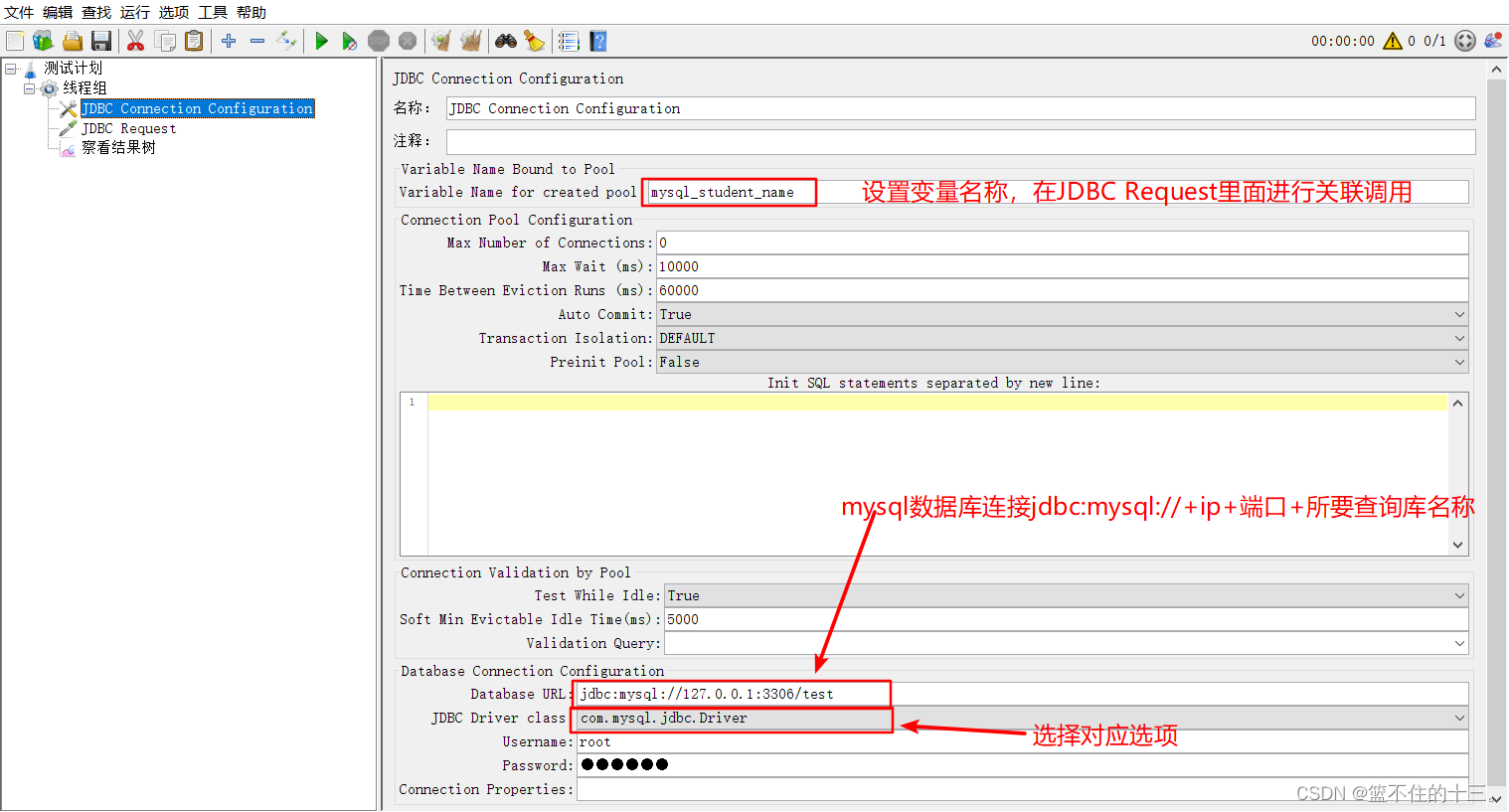Image resolution: width=1509 pixels, height=812 pixels.
Task: Click the New test plan icon
Action: tap(15, 41)
